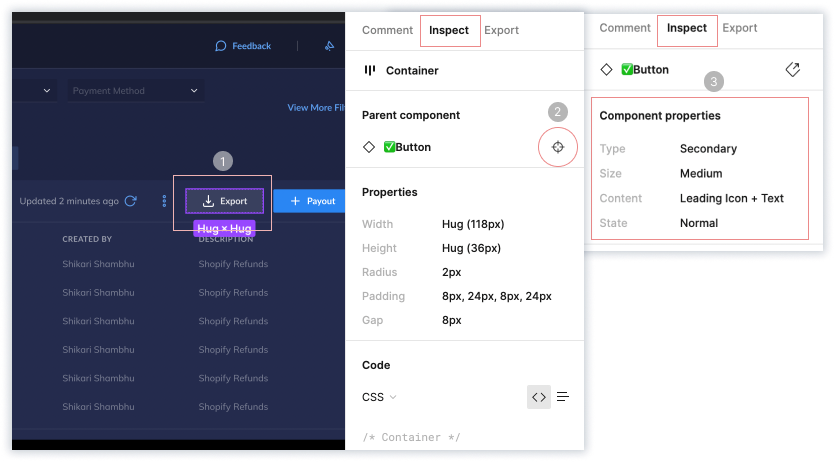Switch code view to code brackets mode
Viewport: 835px width, 462px height.
click(x=538, y=397)
